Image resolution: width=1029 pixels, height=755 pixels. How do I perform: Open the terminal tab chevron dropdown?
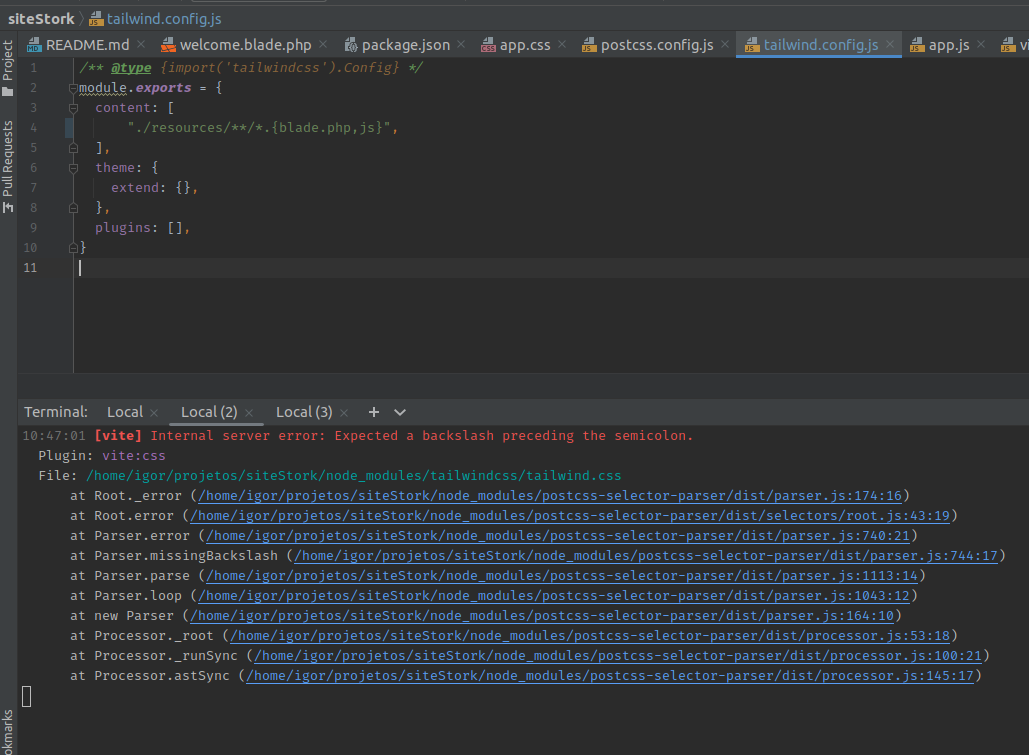click(400, 412)
